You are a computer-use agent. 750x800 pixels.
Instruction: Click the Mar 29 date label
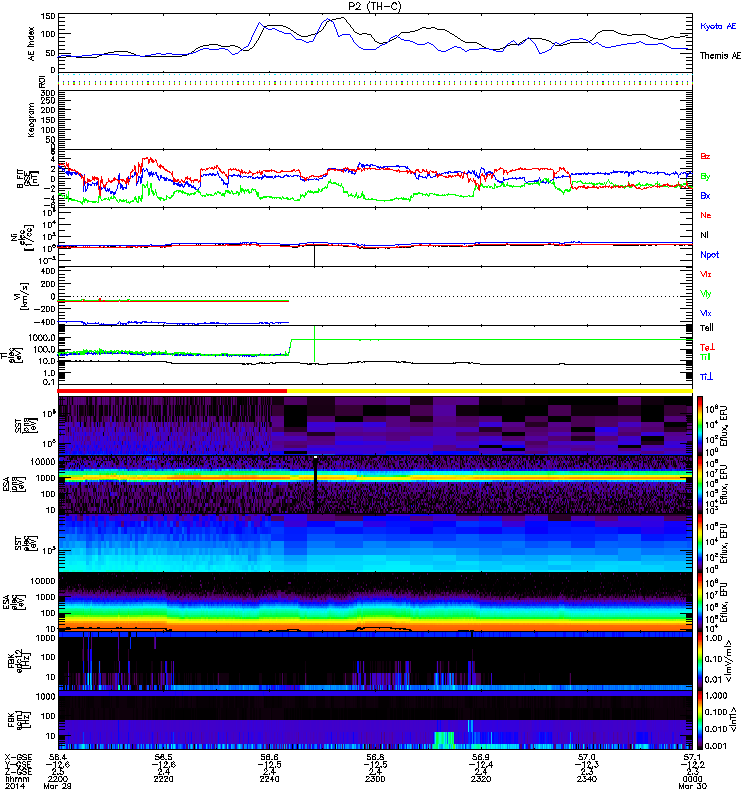[x=71, y=787]
